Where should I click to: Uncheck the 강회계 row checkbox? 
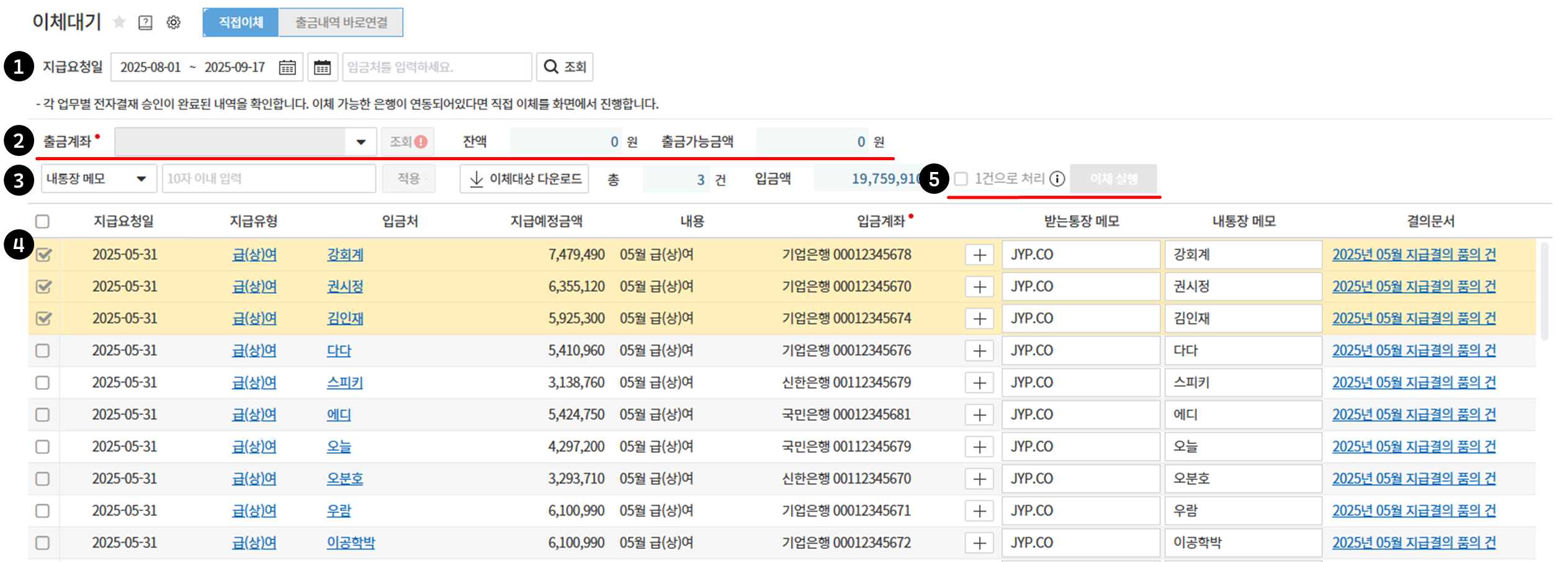pos(43,255)
